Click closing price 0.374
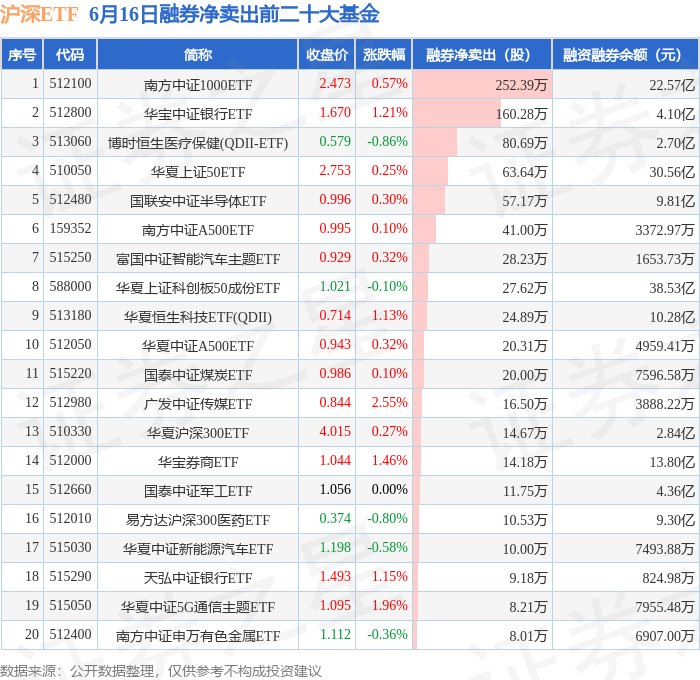The width and height of the screenshot is (700, 680). 335,519
